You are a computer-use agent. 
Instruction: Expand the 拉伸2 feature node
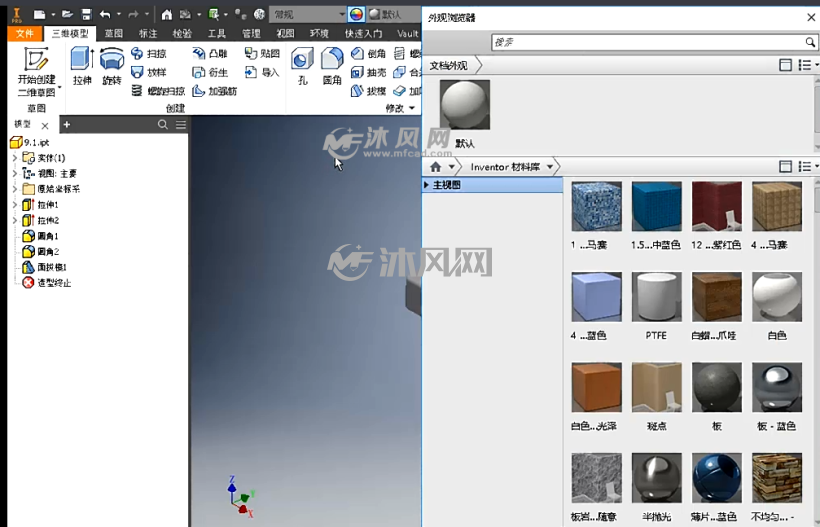point(15,220)
